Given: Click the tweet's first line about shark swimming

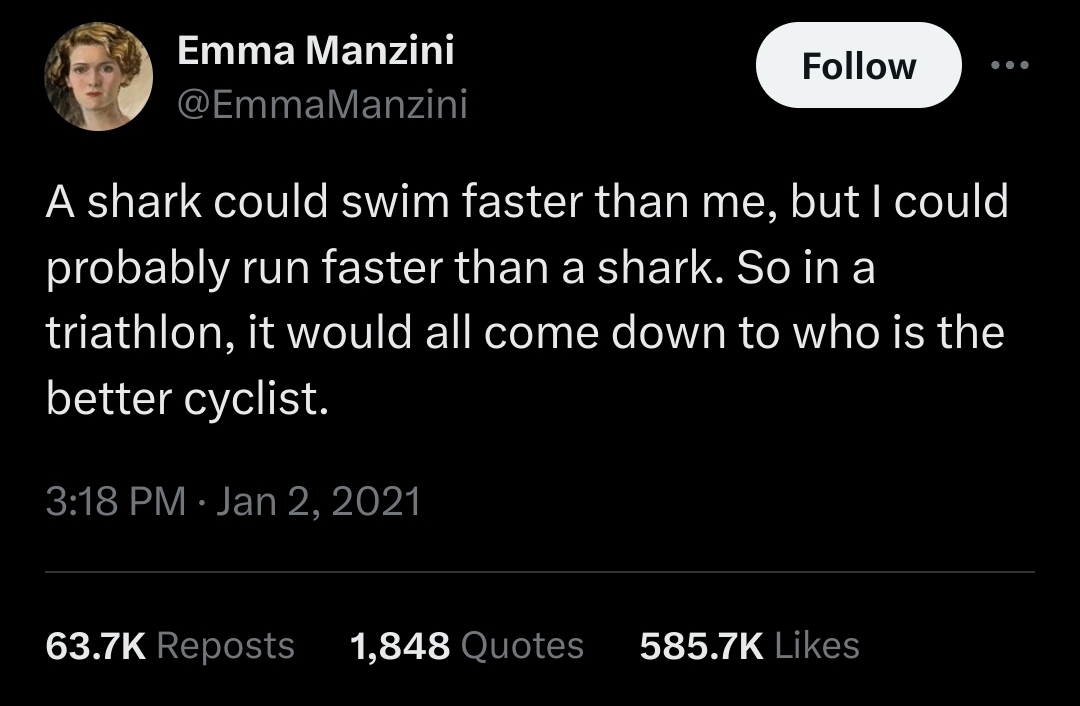Looking at the screenshot, I should [x=527, y=202].
